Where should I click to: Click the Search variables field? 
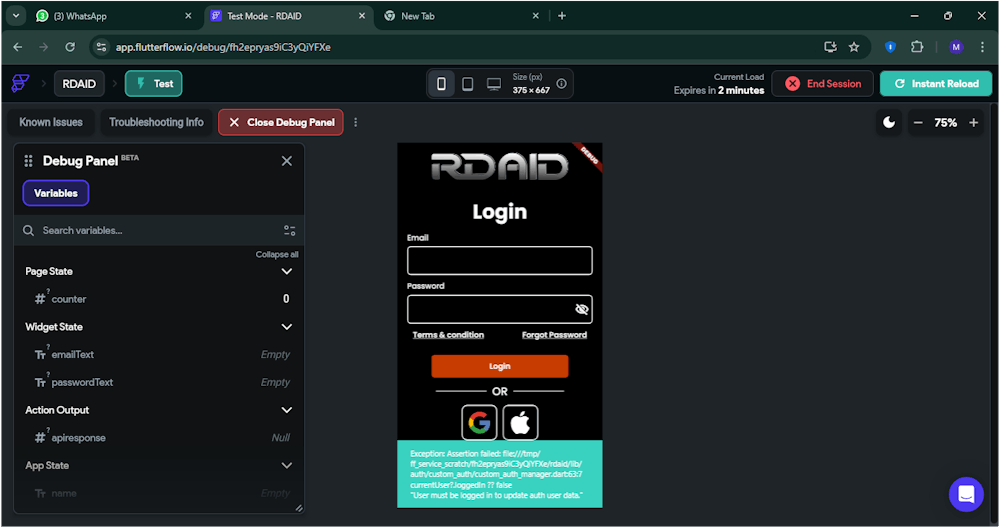159,230
